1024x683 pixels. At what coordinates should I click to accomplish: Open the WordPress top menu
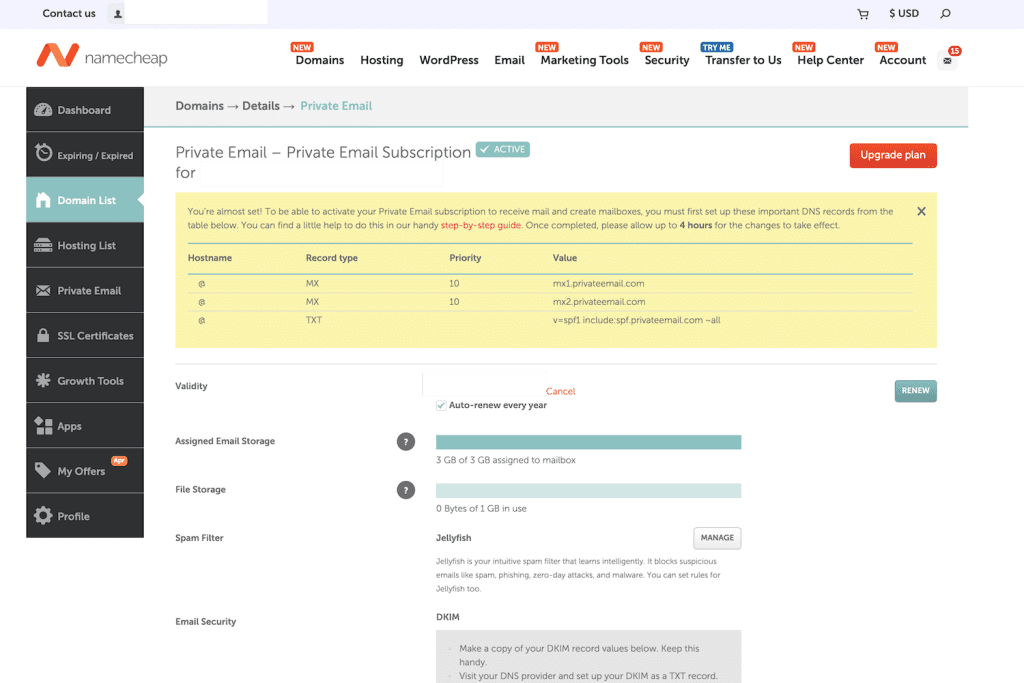pos(449,59)
